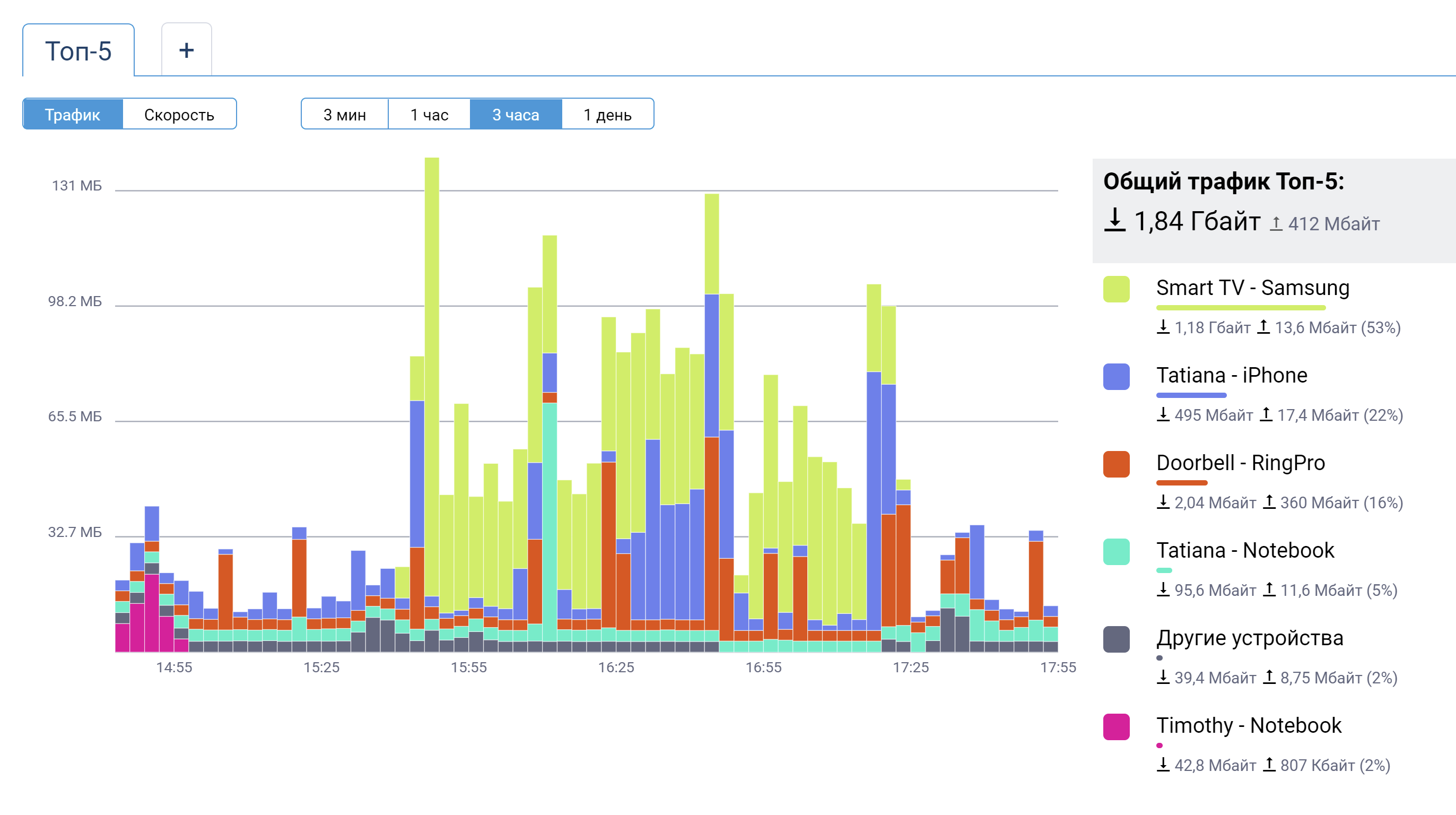
Task: Select the 1 день time range
Action: click(608, 114)
